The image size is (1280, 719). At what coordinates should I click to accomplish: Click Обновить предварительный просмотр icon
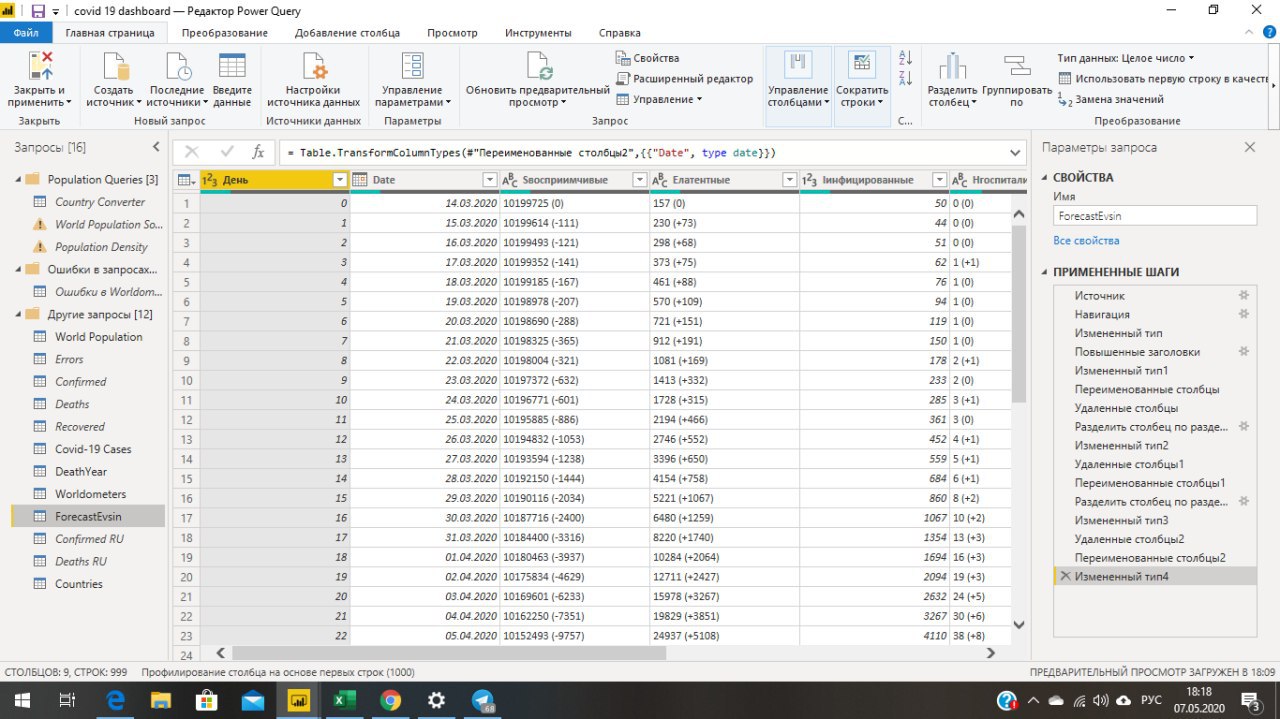click(538, 66)
